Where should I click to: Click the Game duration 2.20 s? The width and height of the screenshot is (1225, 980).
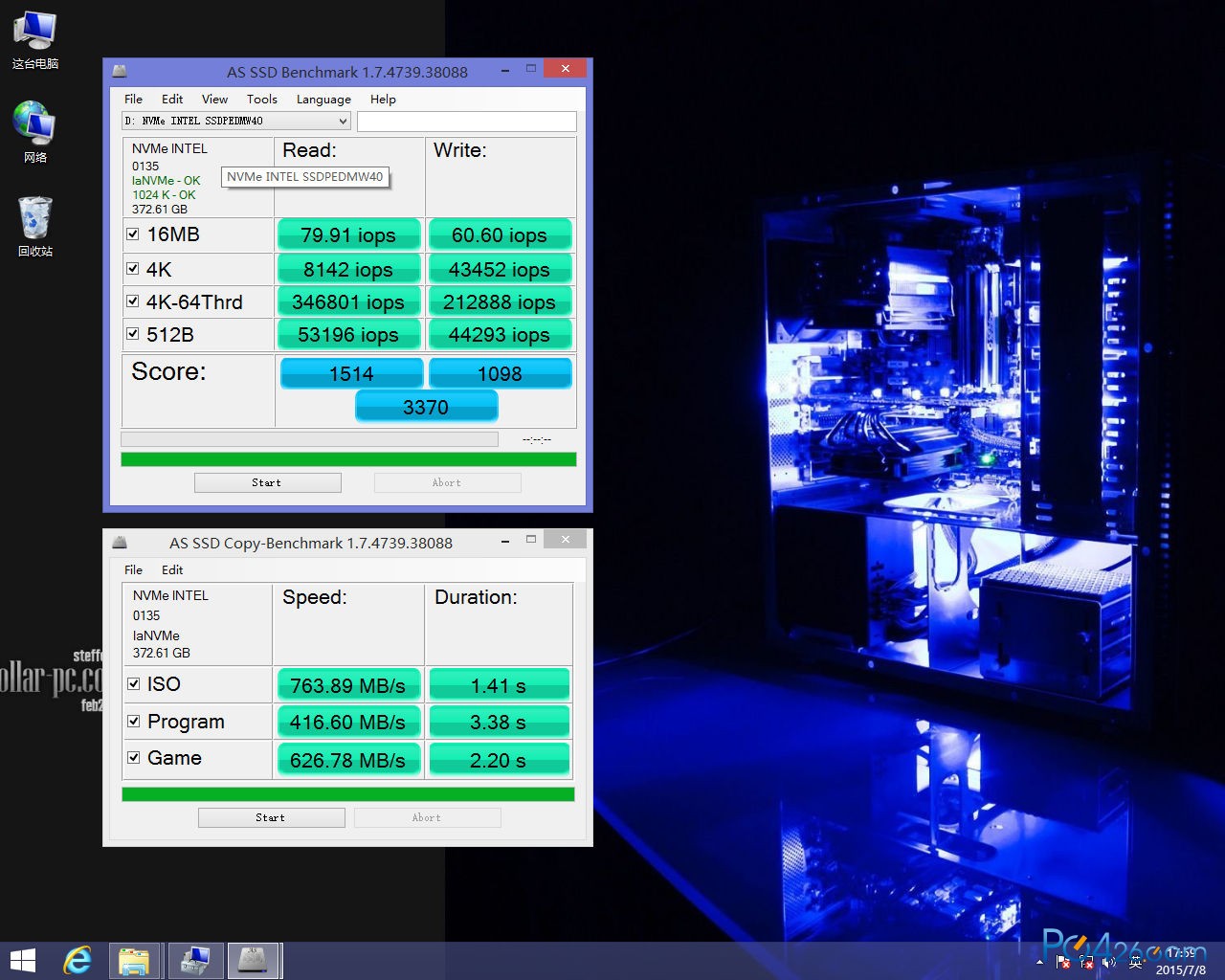point(499,760)
